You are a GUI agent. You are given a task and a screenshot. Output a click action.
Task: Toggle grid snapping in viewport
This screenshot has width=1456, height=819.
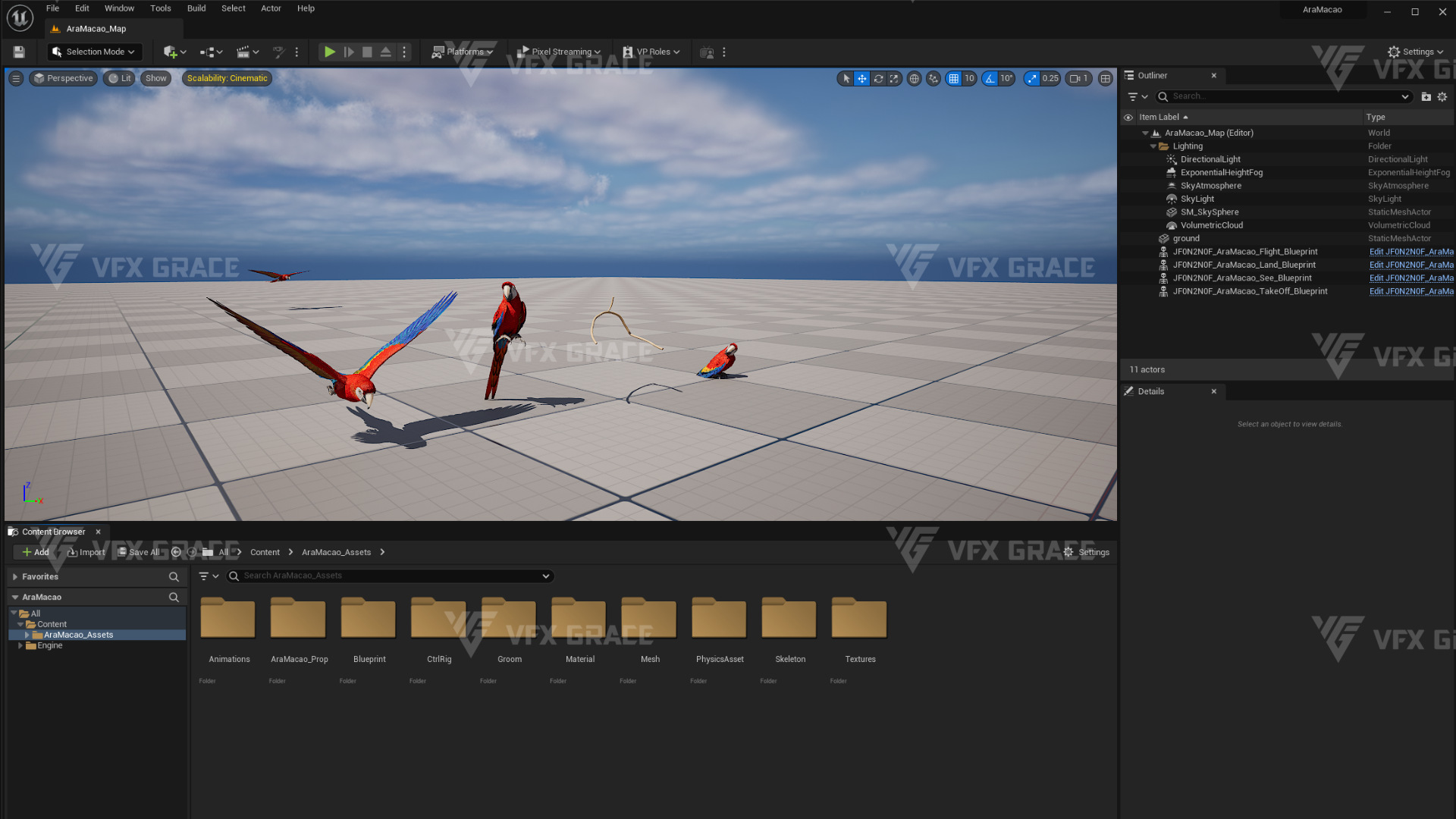954,79
